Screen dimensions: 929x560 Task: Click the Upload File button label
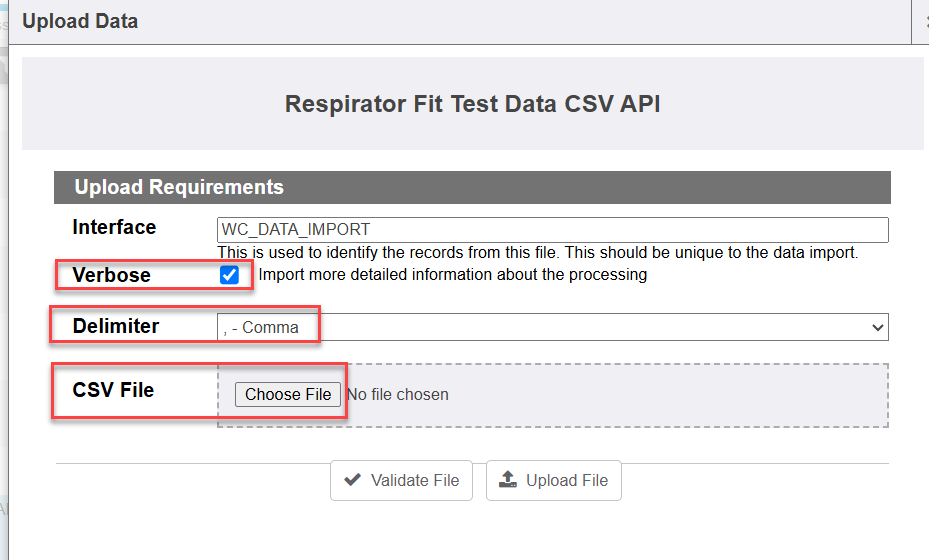(566, 481)
